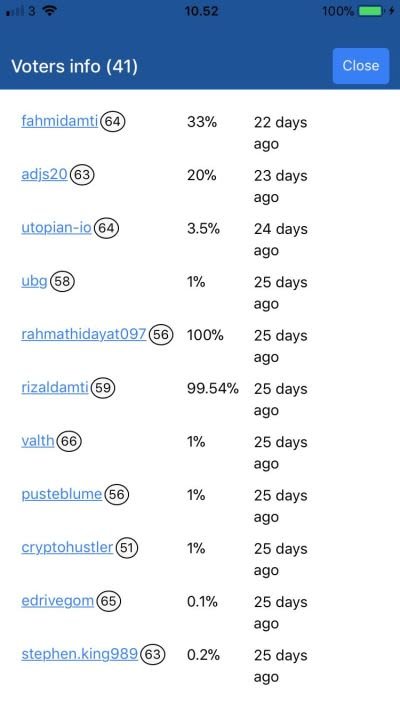View cryptohustler's profile
The height and width of the screenshot is (711, 400).
pos(67,548)
